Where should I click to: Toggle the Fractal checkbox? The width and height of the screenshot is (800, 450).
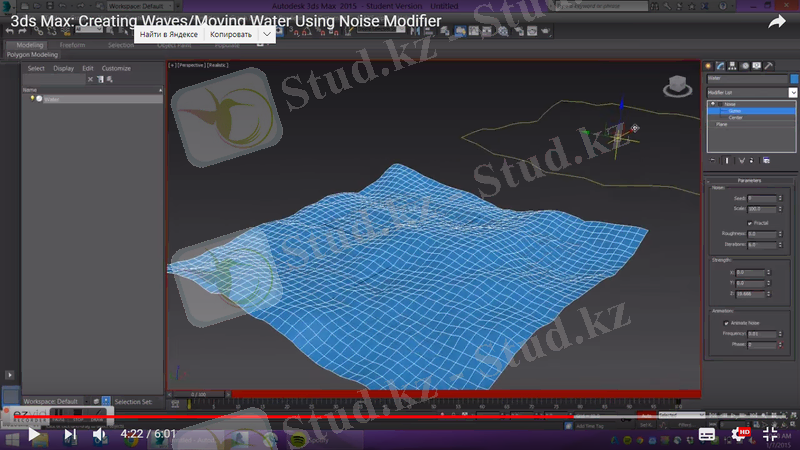tap(750, 222)
